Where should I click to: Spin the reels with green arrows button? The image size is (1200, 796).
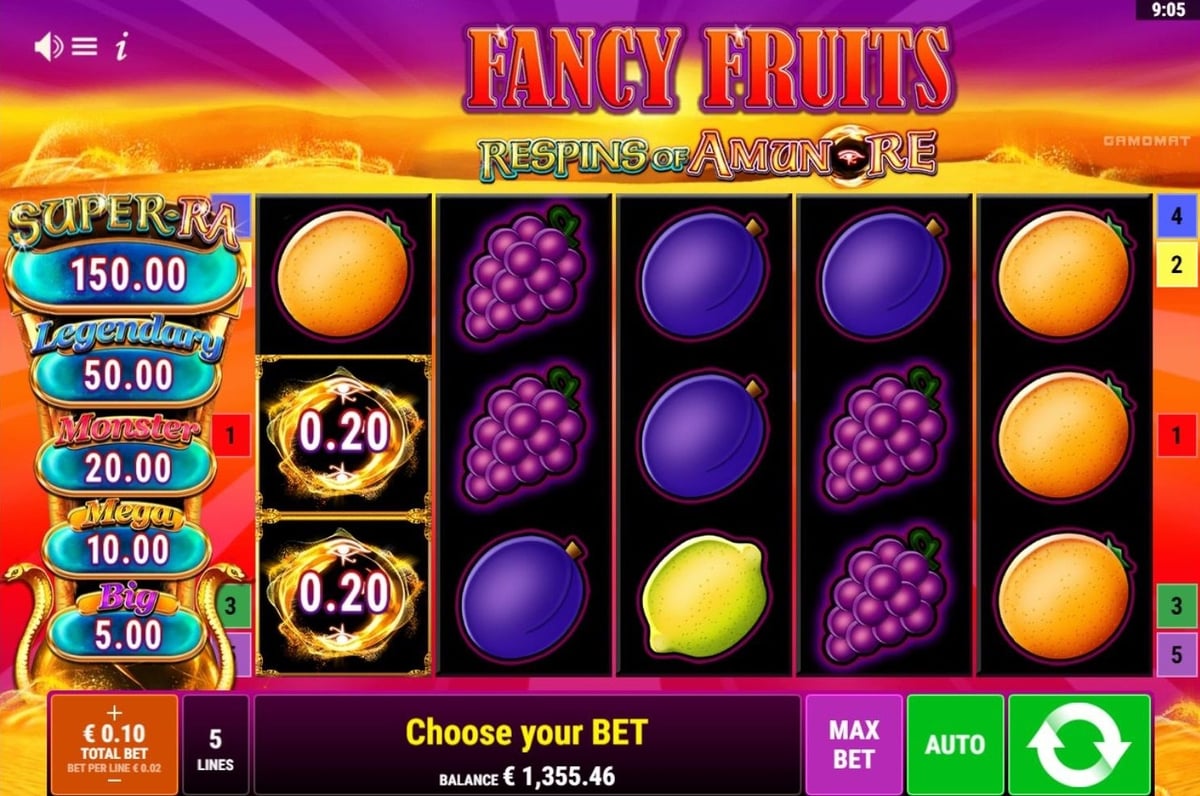(1079, 744)
